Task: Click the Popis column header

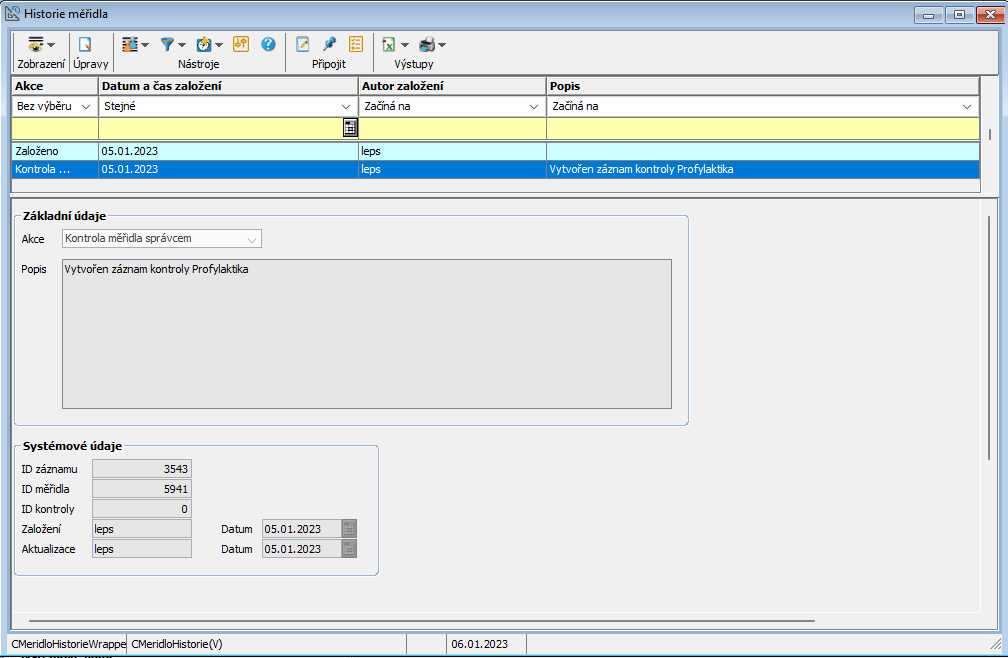Action: pos(762,86)
